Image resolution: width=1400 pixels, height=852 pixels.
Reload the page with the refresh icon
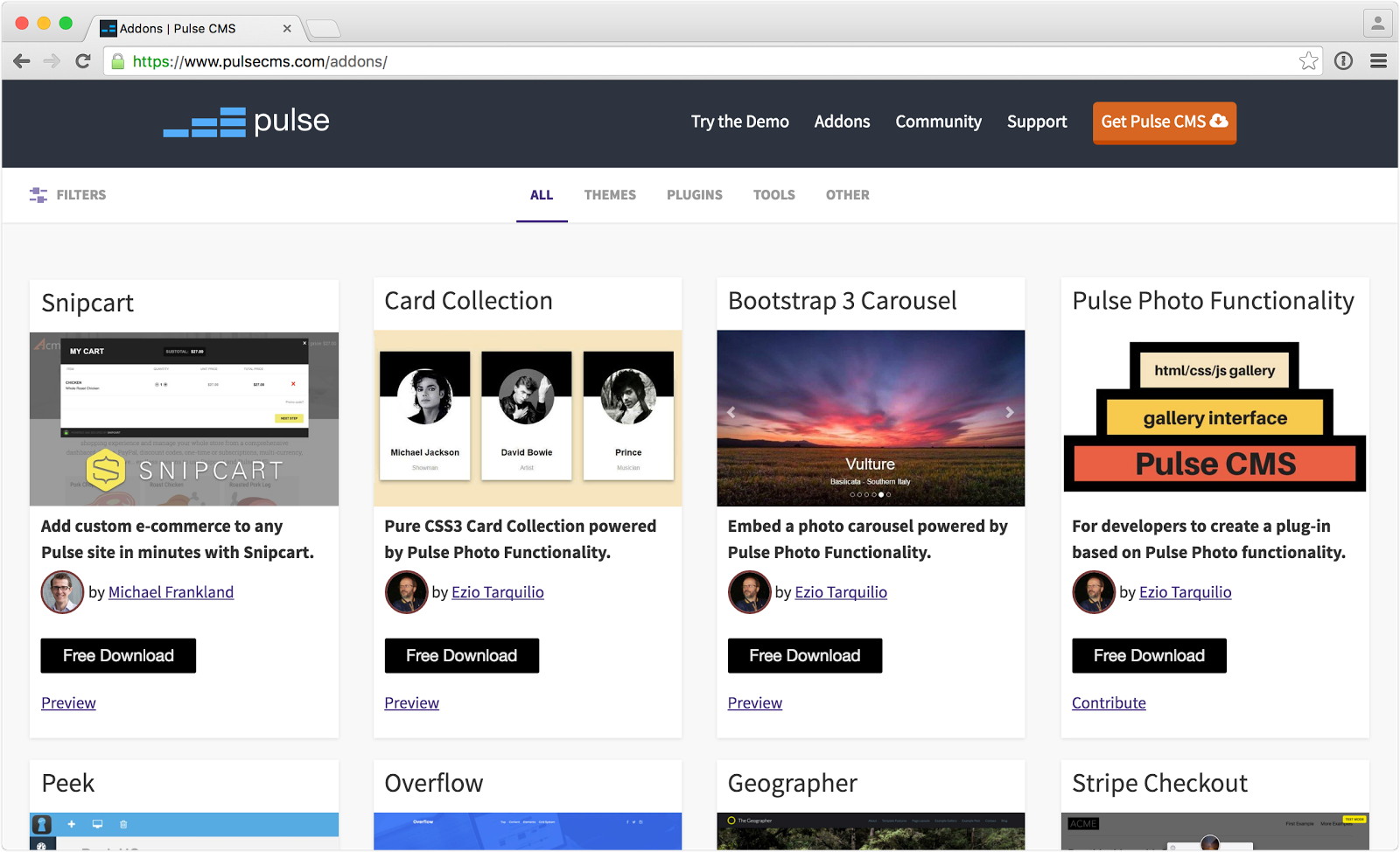pos(83,61)
